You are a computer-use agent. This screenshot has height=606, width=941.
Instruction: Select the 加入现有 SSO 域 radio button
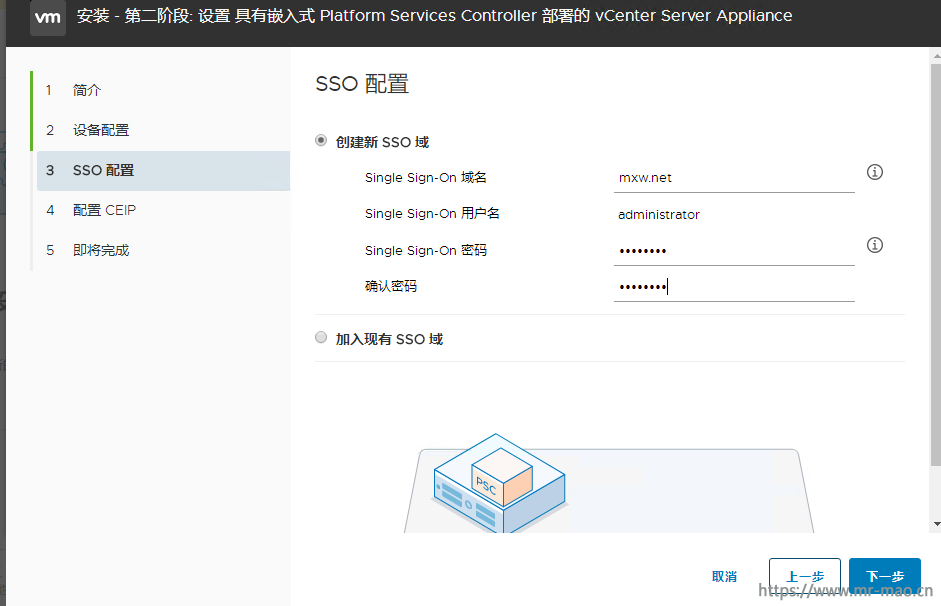(x=321, y=337)
